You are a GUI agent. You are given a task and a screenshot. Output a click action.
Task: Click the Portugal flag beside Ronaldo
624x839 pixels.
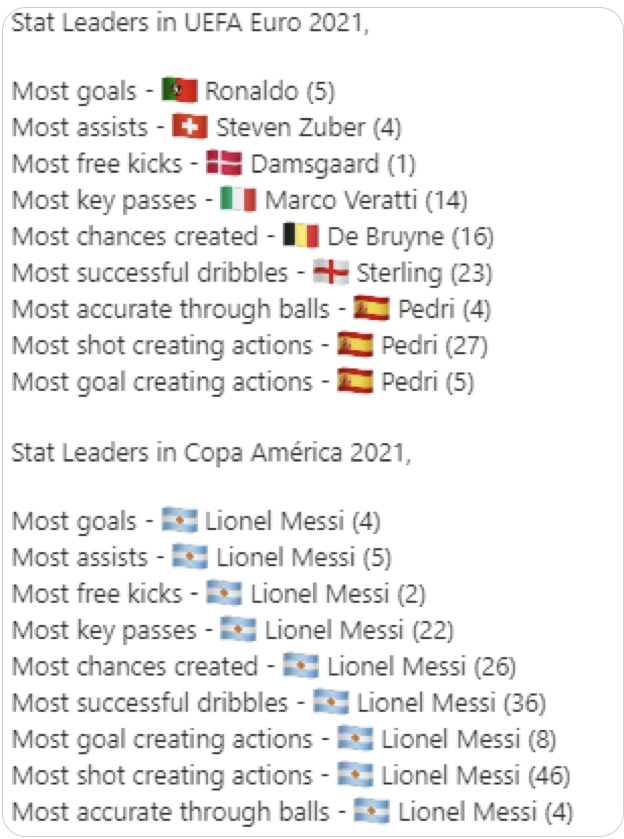180,90
